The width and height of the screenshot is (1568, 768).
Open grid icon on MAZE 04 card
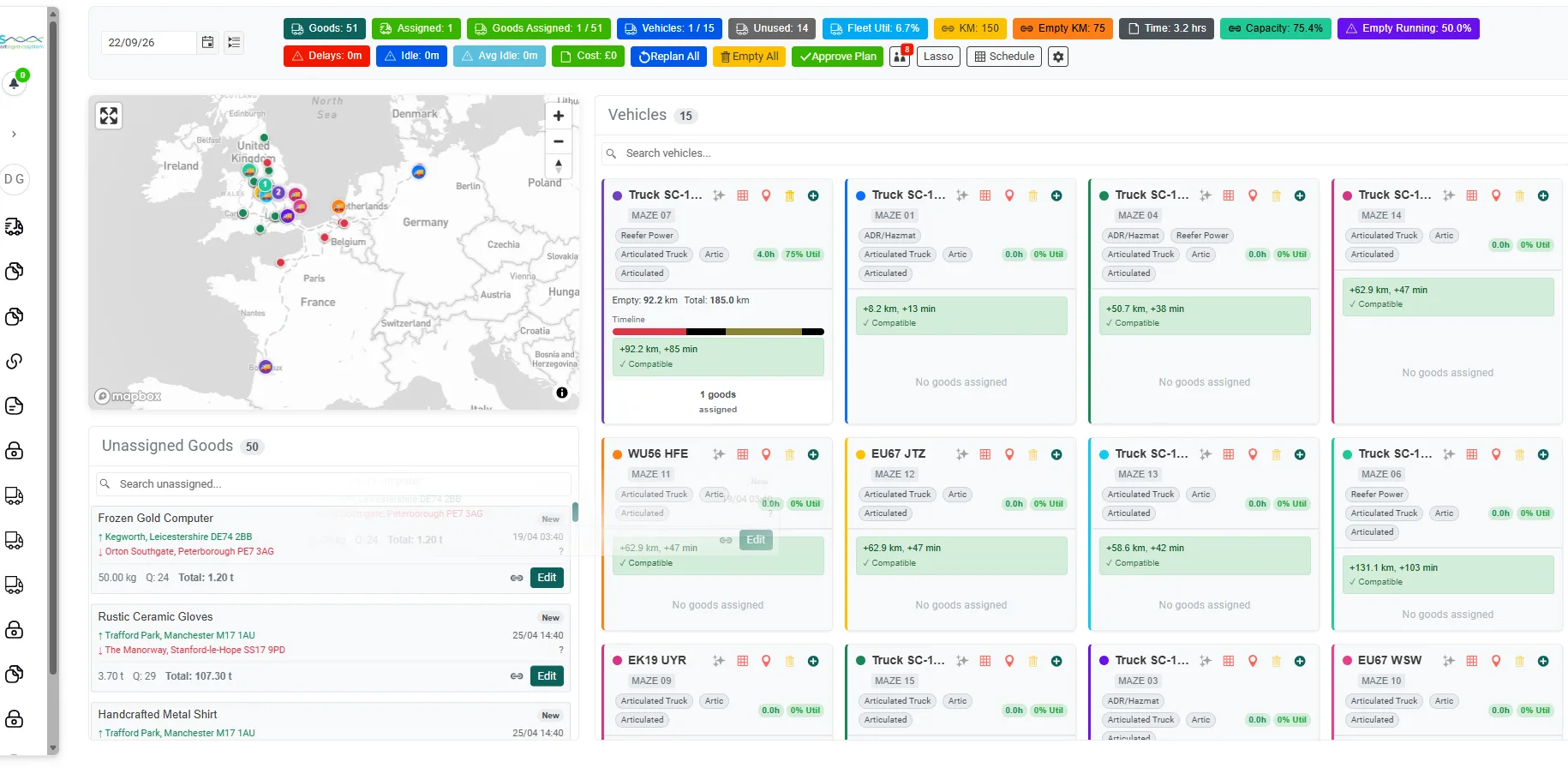(1229, 195)
